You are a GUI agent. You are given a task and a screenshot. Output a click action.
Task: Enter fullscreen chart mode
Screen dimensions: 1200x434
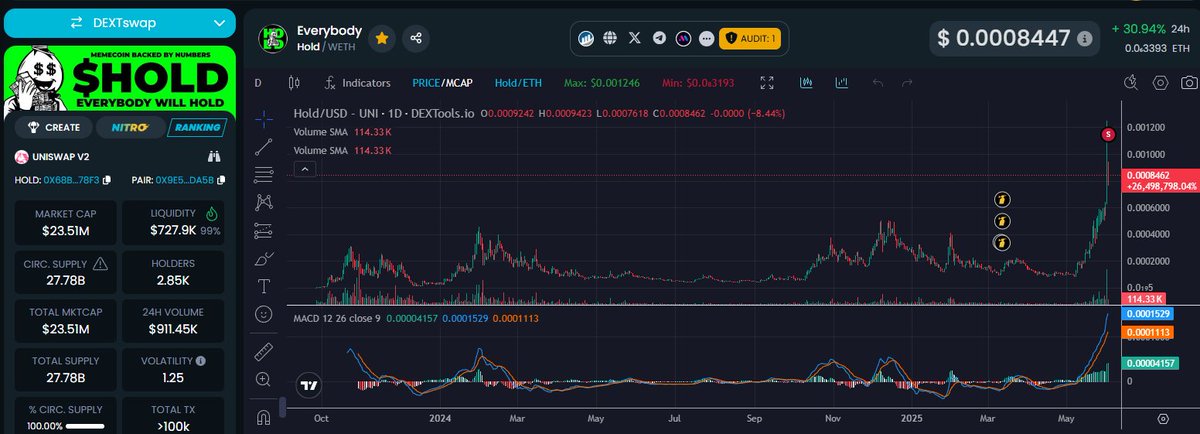click(767, 82)
